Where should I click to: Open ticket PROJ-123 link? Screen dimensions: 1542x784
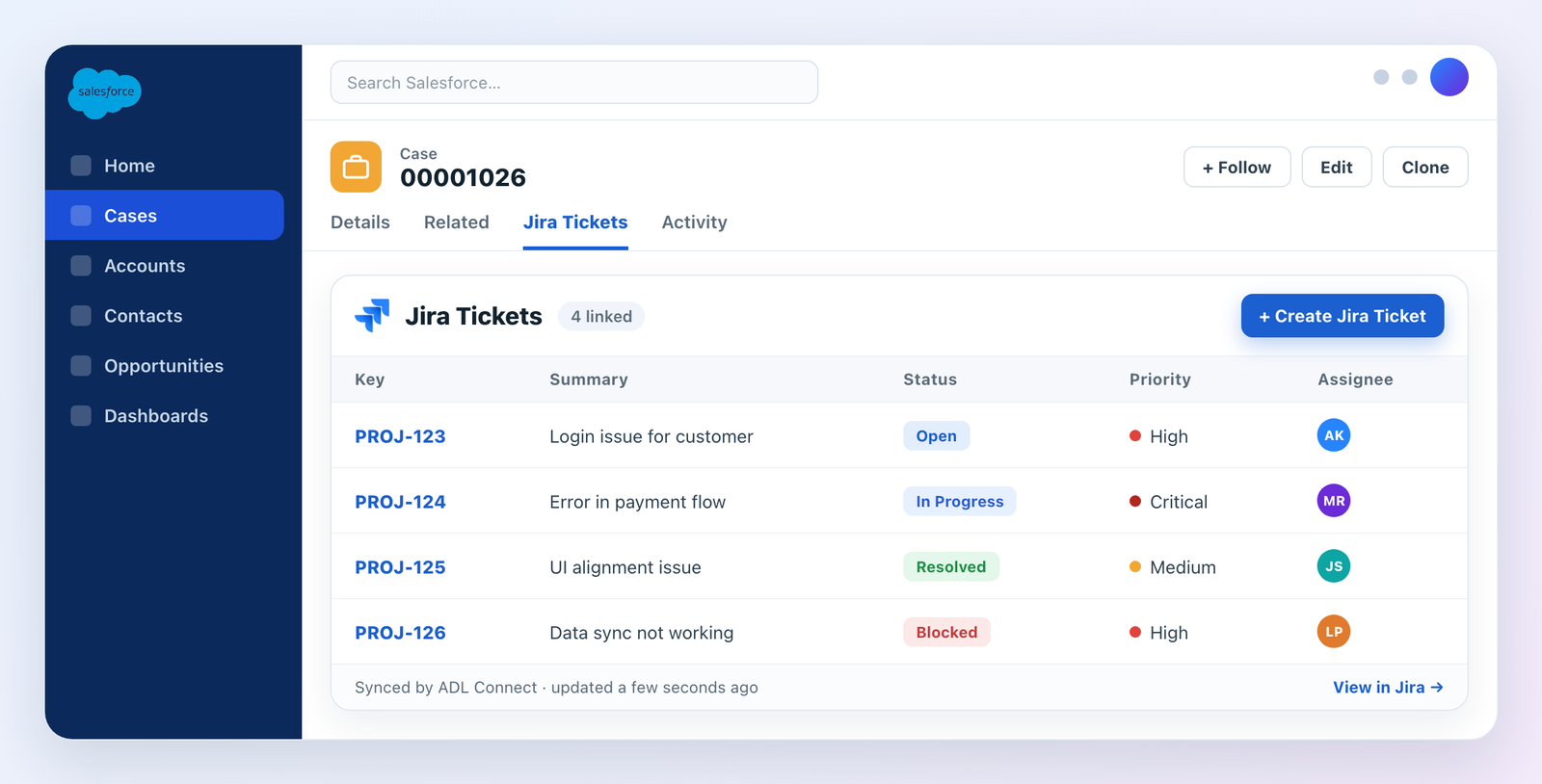point(400,436)
